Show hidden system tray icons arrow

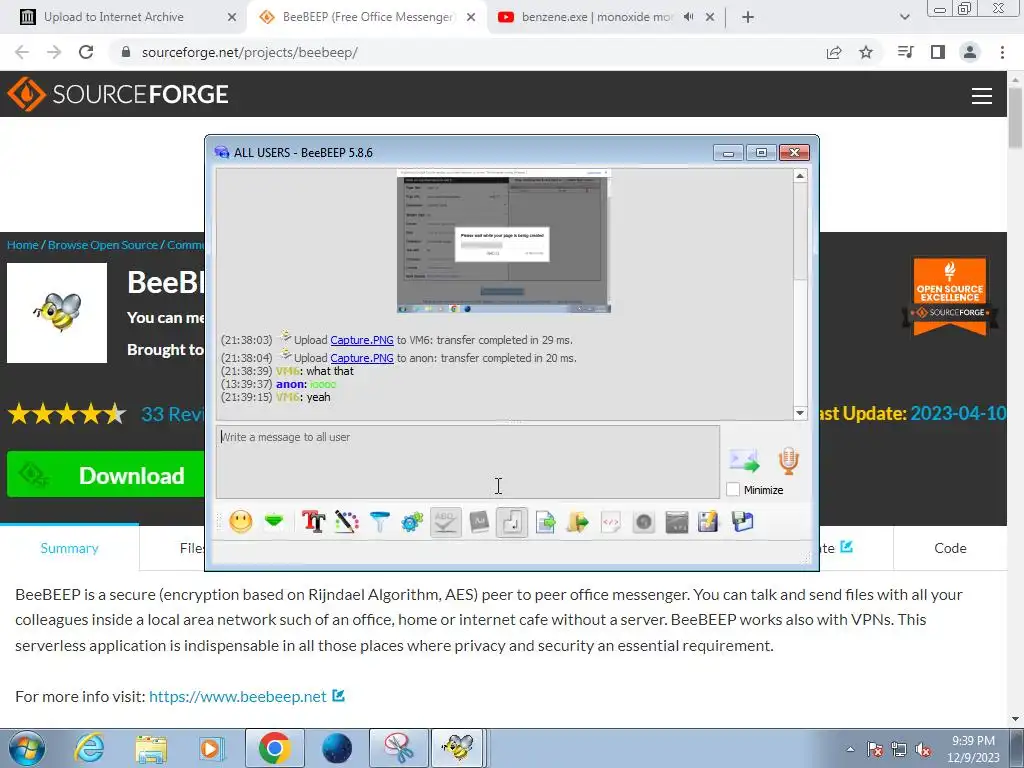click(850, 749)
